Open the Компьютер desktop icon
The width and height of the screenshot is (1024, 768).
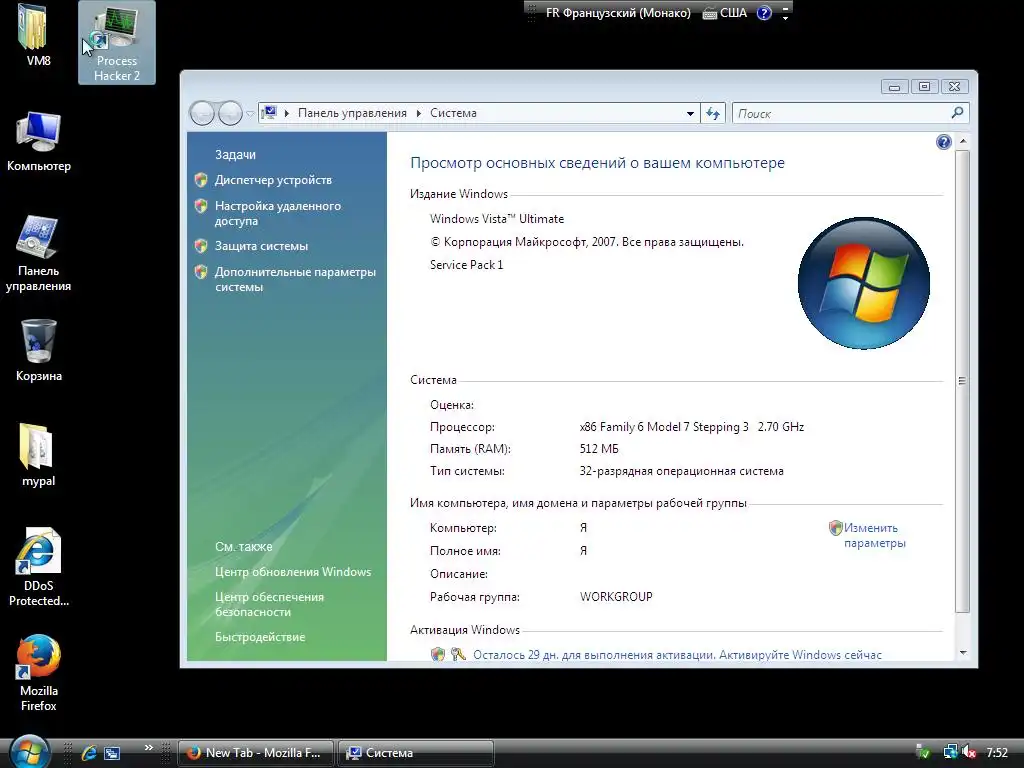point(39,140)
